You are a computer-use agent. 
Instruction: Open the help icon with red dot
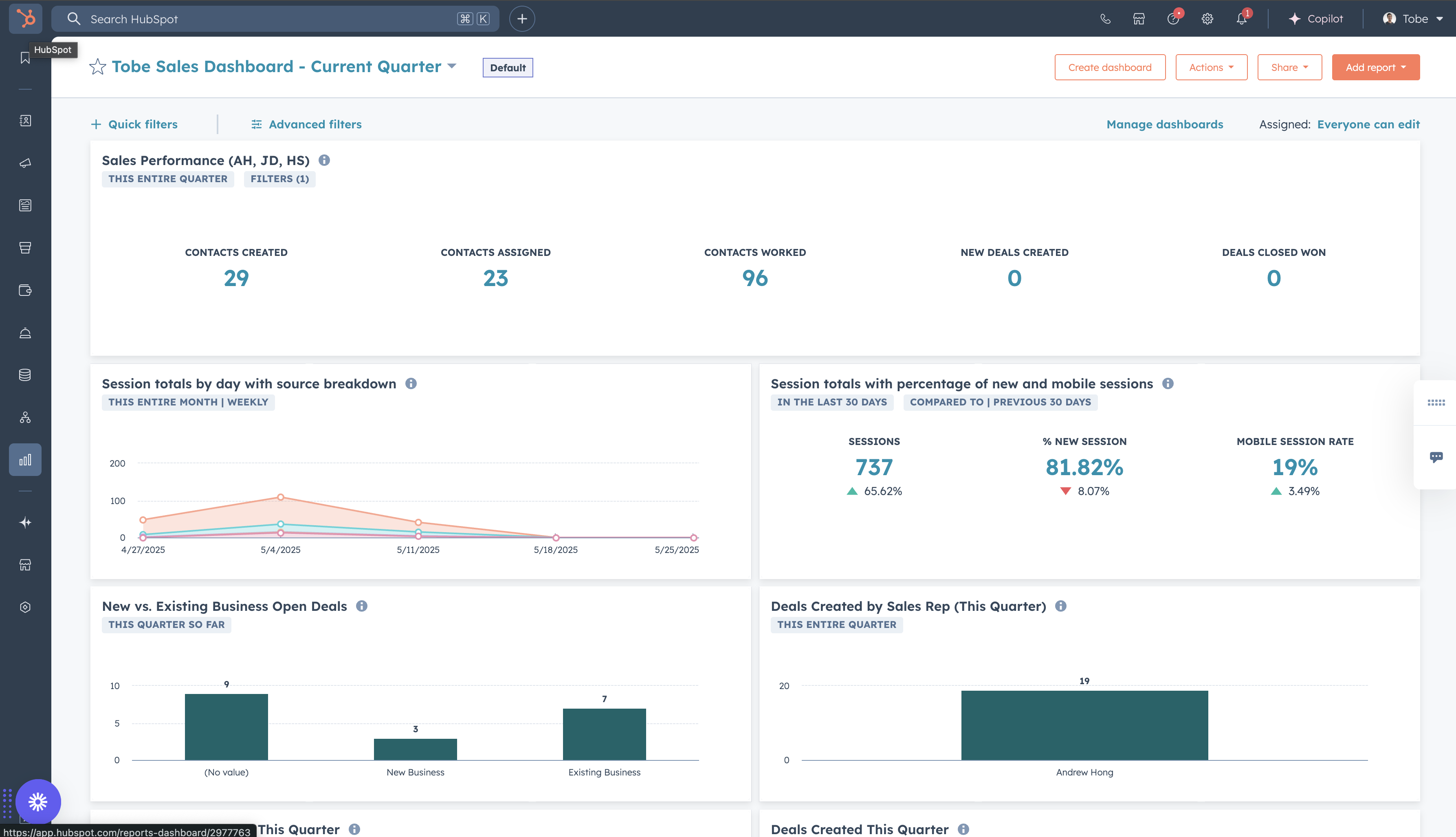pyautogui.click(x=1173, y=18)
